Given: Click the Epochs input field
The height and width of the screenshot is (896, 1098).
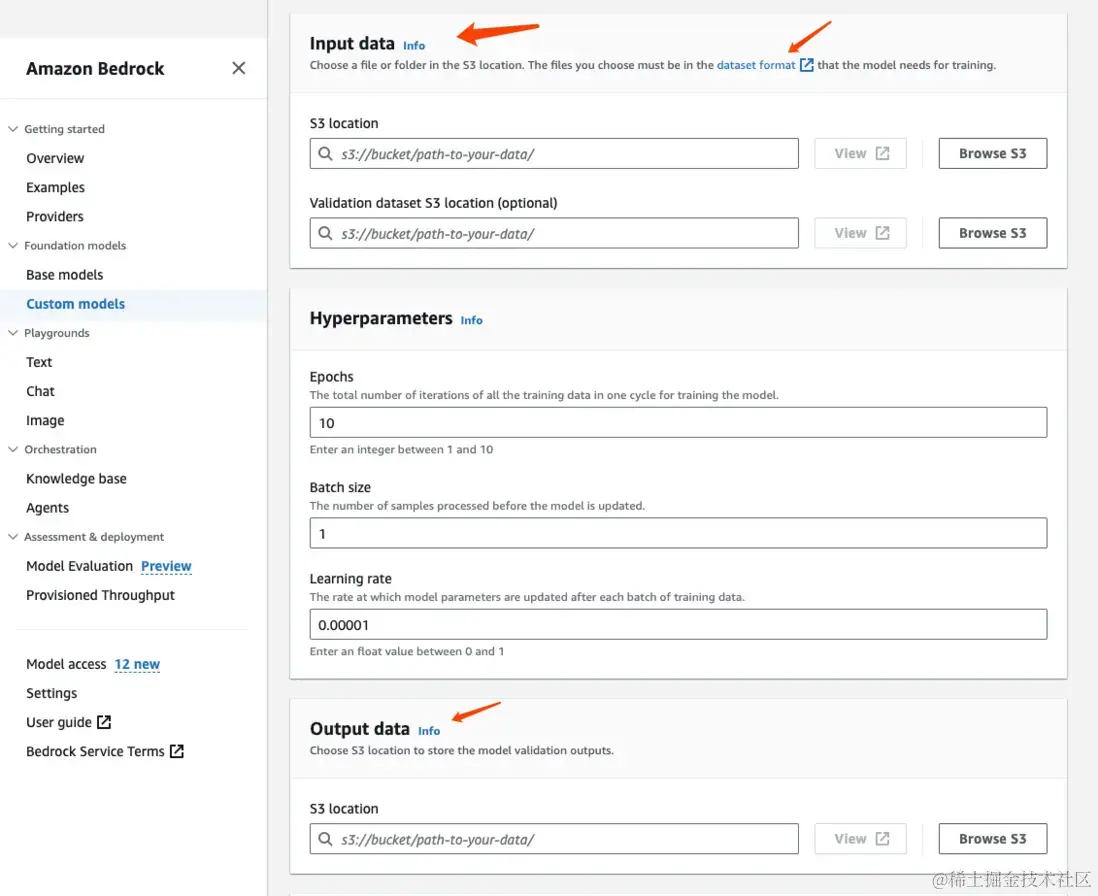Looking at the screenshot, I should pos(678,423).
